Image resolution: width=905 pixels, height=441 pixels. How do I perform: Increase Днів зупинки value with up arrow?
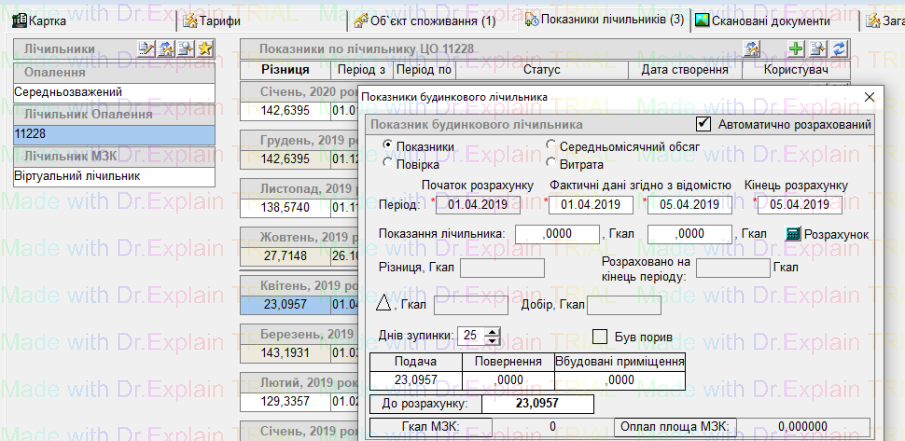point(492,331)
